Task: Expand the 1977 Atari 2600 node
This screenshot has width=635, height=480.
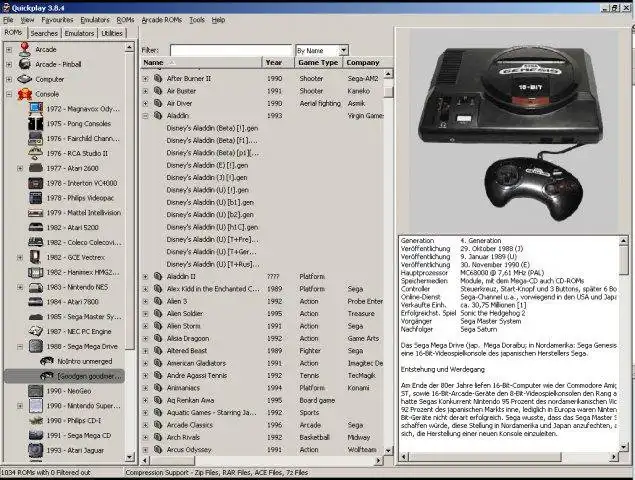Action: pos(20,169)
